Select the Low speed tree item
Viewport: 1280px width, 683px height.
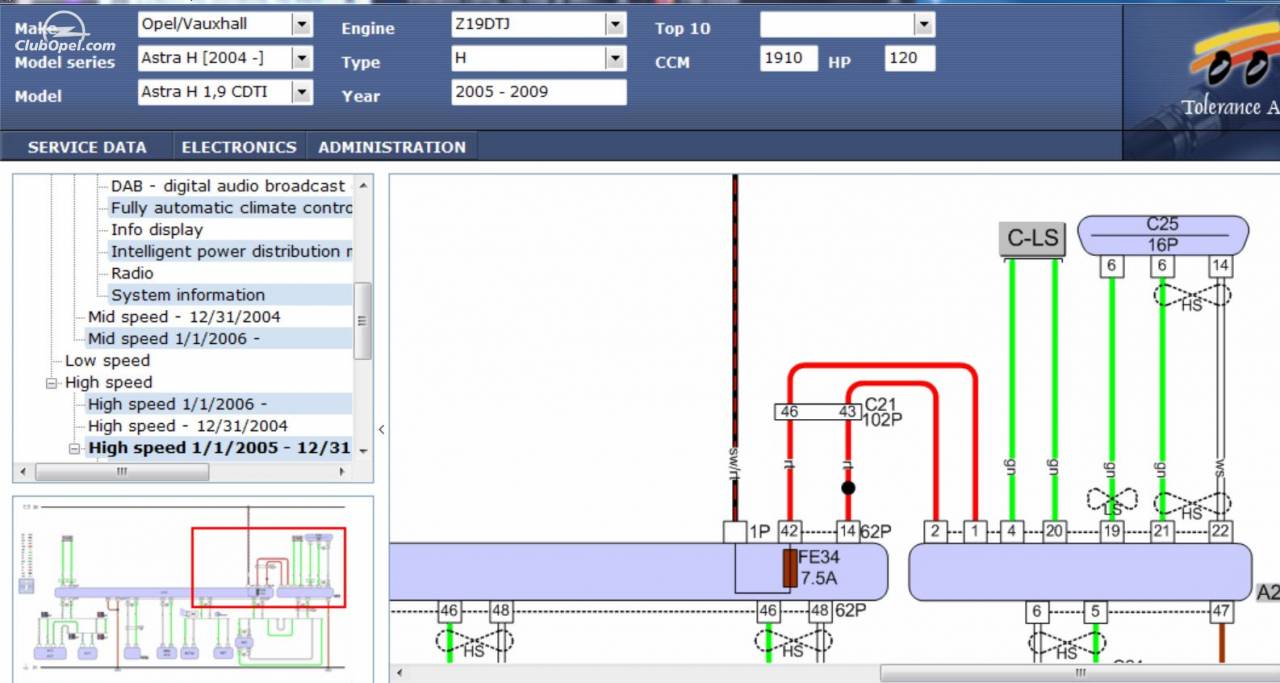tap(107, 361)
